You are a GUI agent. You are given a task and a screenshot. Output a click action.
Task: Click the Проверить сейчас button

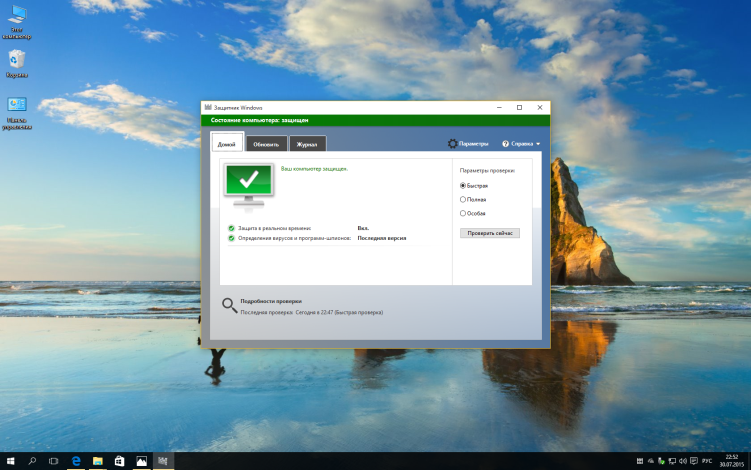[489, 233]
